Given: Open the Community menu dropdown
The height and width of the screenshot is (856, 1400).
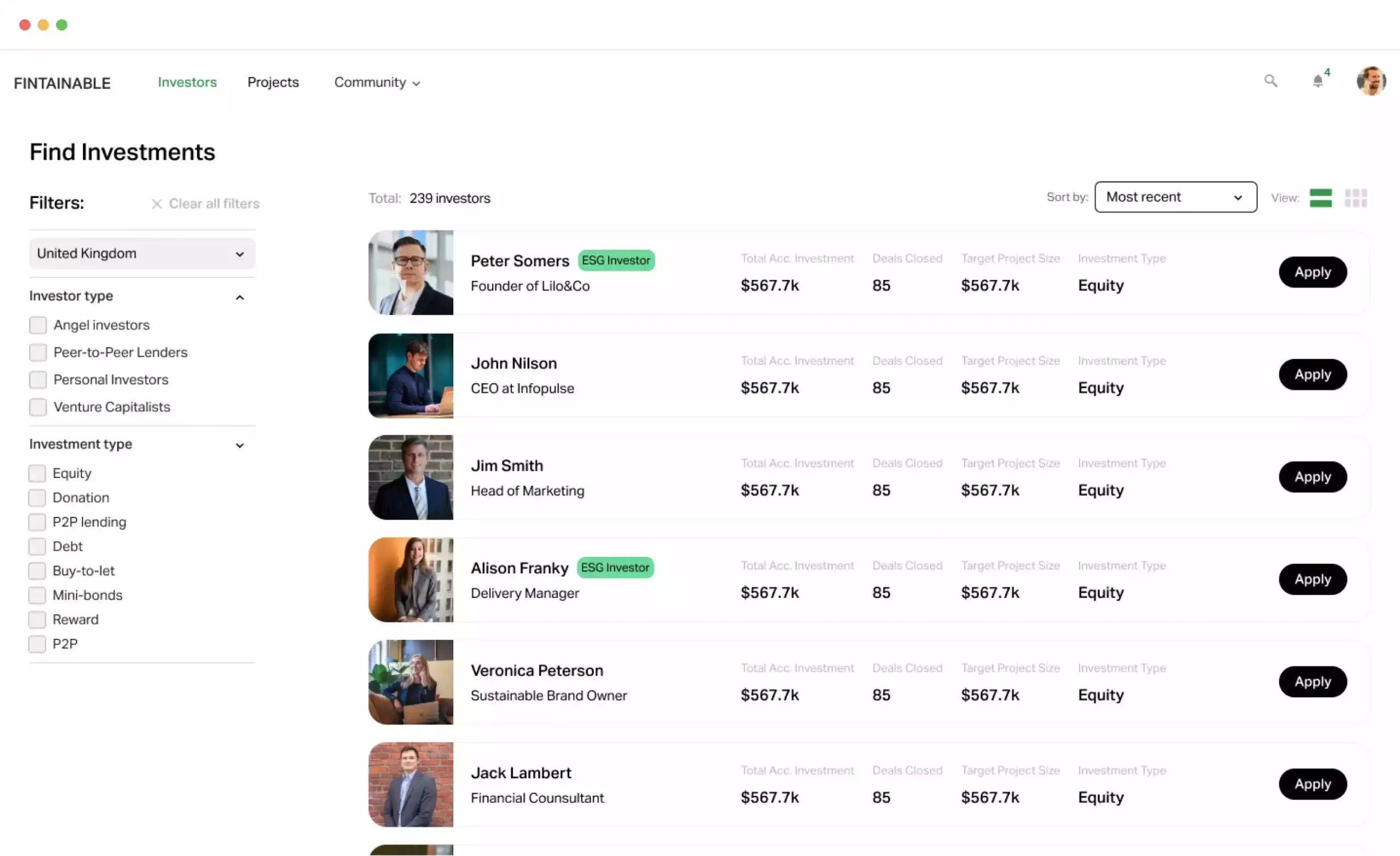Looking at the screenshot, I should tap(377, 83).
